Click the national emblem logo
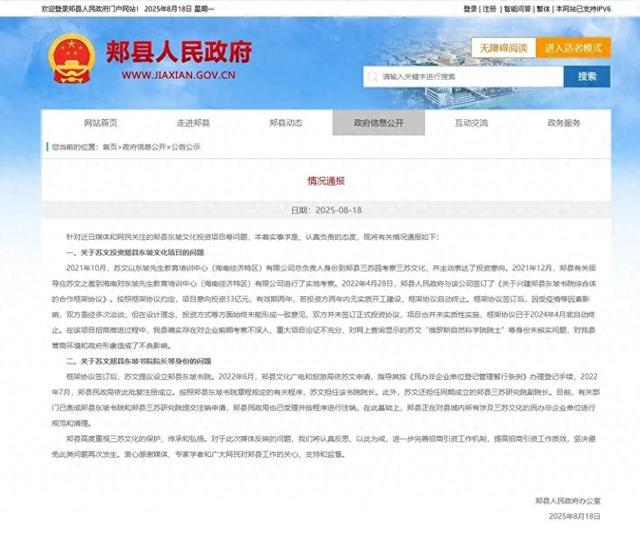This screenshot has height=535, width=640. (x=71, y=58)
